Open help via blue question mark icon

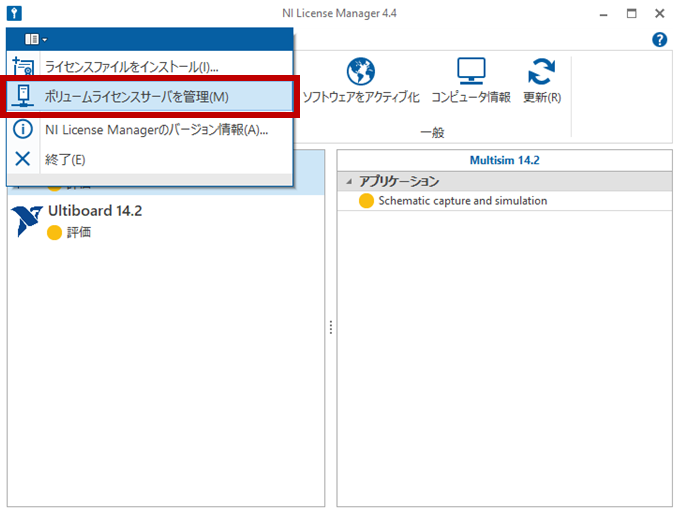[x=659, y=40]
